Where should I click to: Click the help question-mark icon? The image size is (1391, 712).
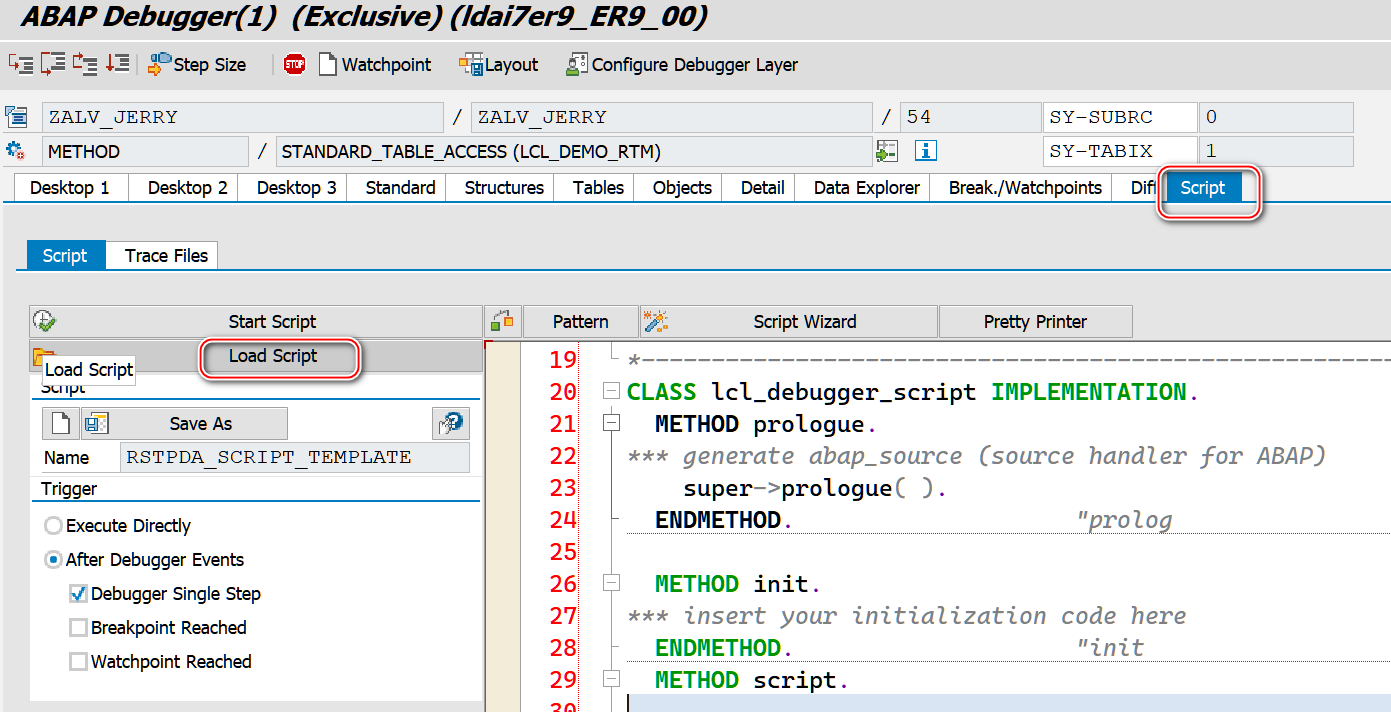451,423
